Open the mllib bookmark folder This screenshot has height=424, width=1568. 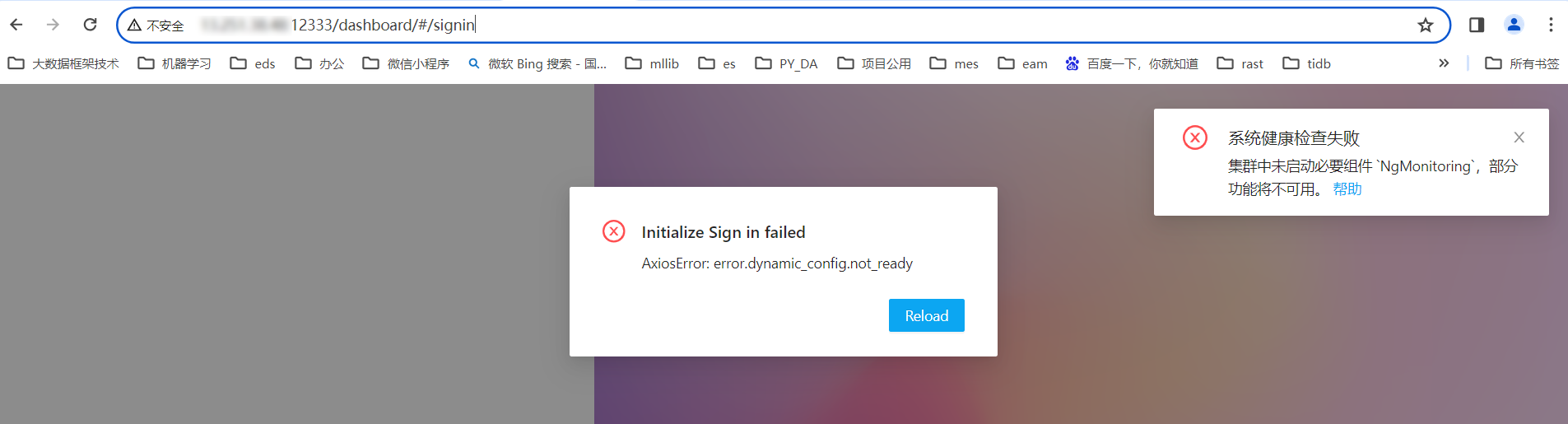[652, 63]
